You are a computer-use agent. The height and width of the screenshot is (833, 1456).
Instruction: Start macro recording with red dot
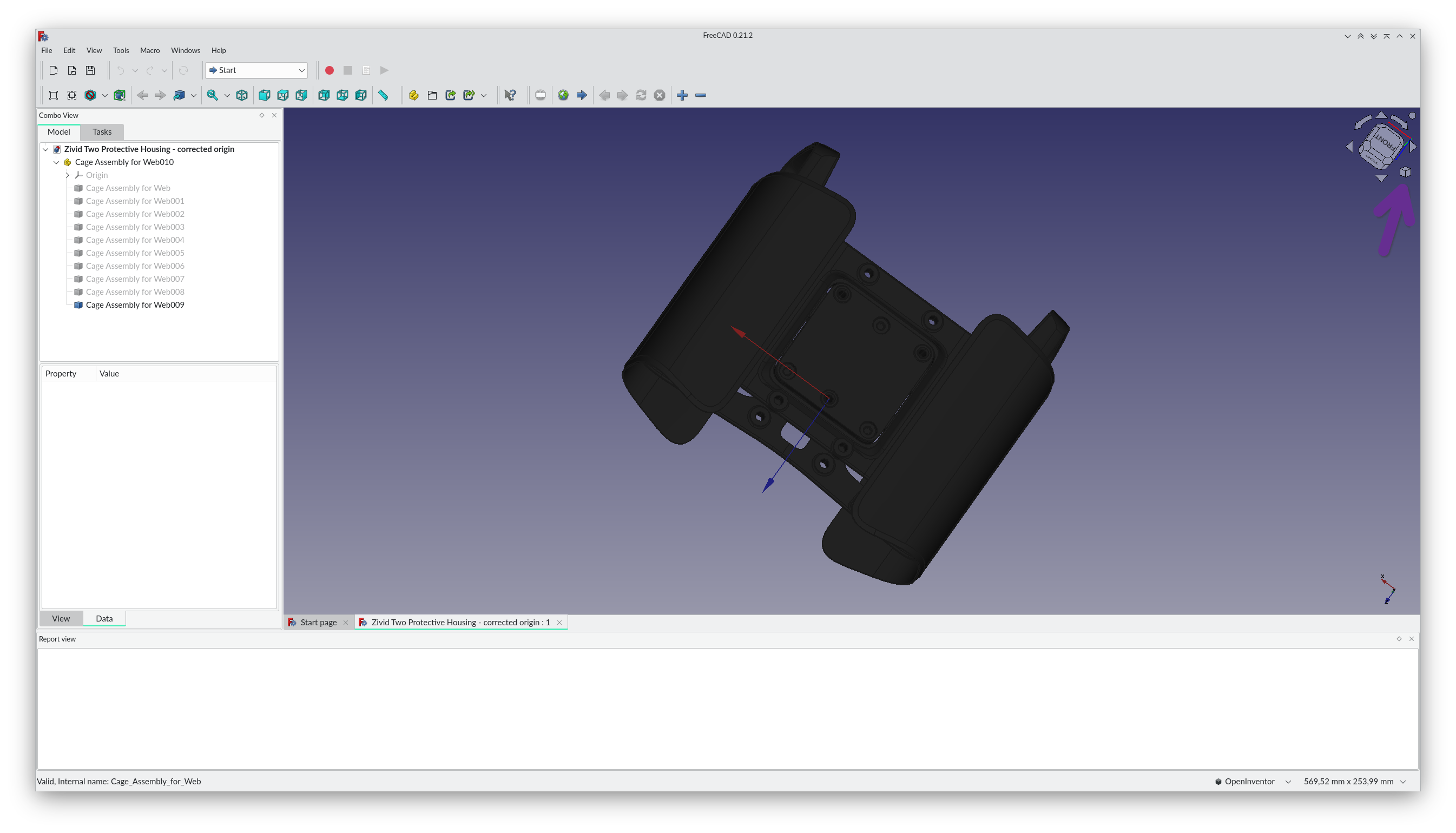pyautogui.click(x=330, y=70)
